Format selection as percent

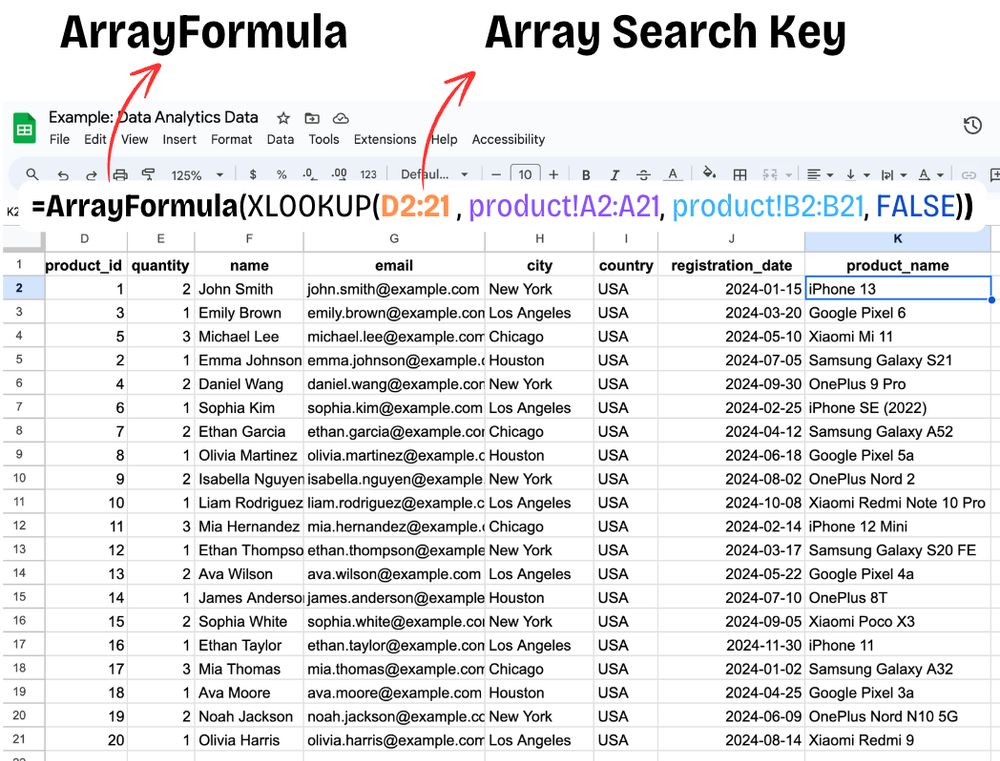283,173
